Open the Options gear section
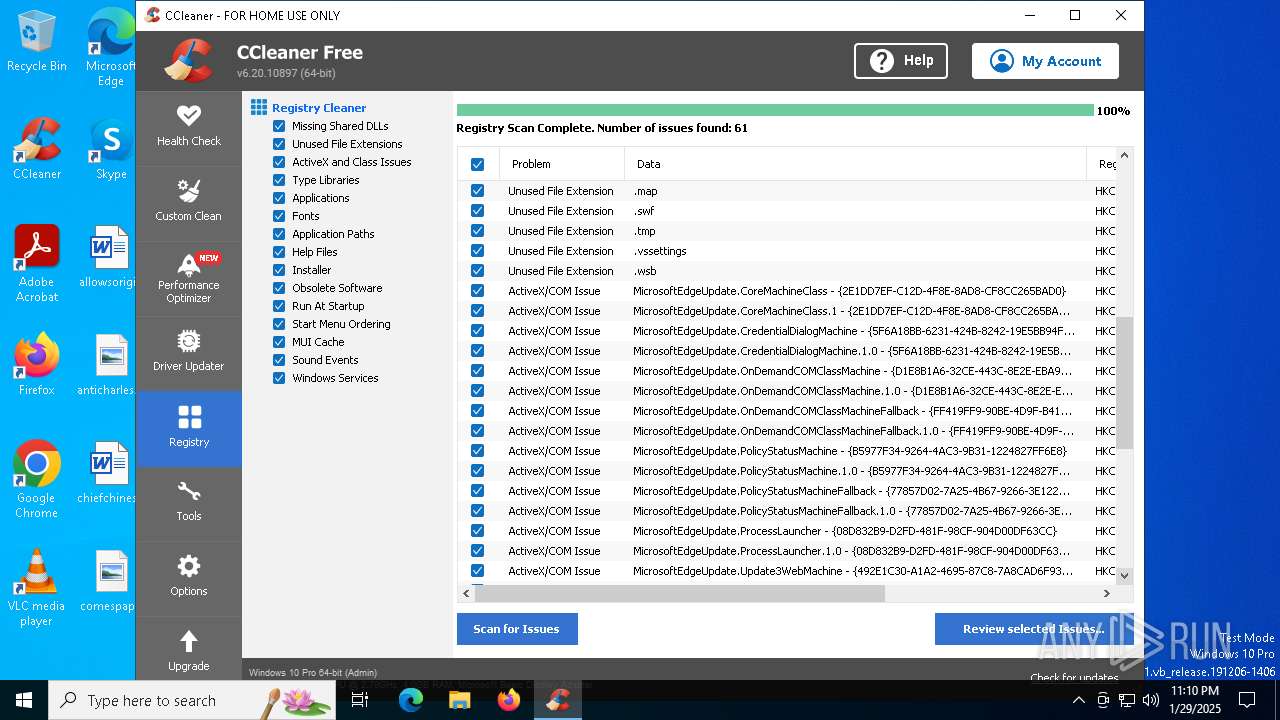The width and height of the screenshot is (1280, 720). click(x=188, y=577)
